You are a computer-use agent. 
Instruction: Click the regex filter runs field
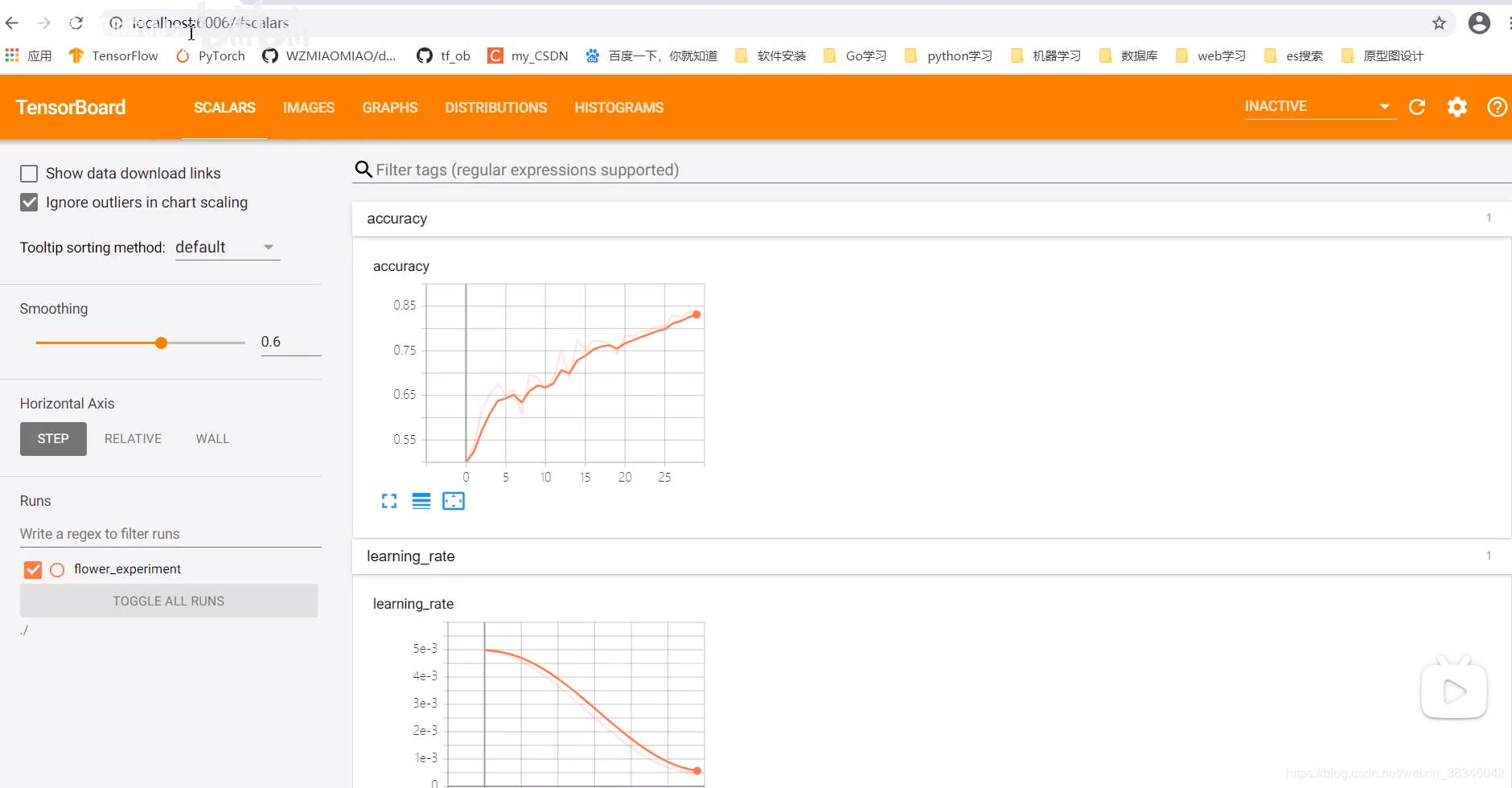coord(171,534)
